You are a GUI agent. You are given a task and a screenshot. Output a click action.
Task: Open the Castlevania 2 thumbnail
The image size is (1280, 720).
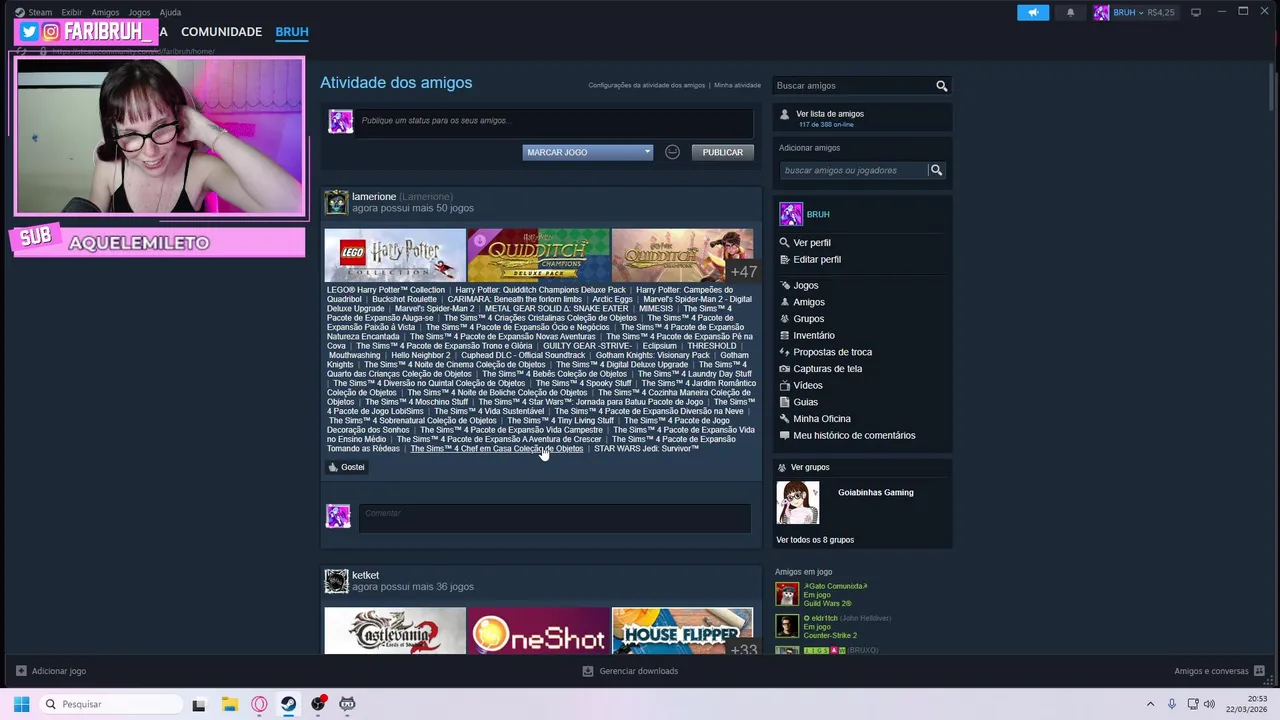[x=395, y=631]
